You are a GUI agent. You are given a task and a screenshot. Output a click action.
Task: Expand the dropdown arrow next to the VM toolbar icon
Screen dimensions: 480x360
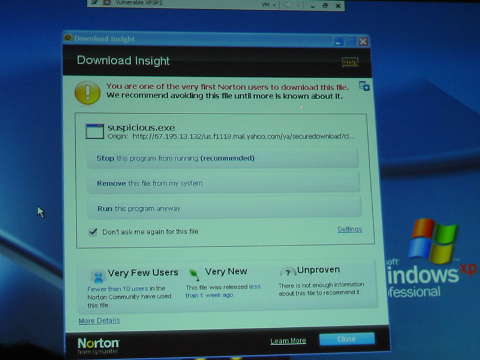298,5
